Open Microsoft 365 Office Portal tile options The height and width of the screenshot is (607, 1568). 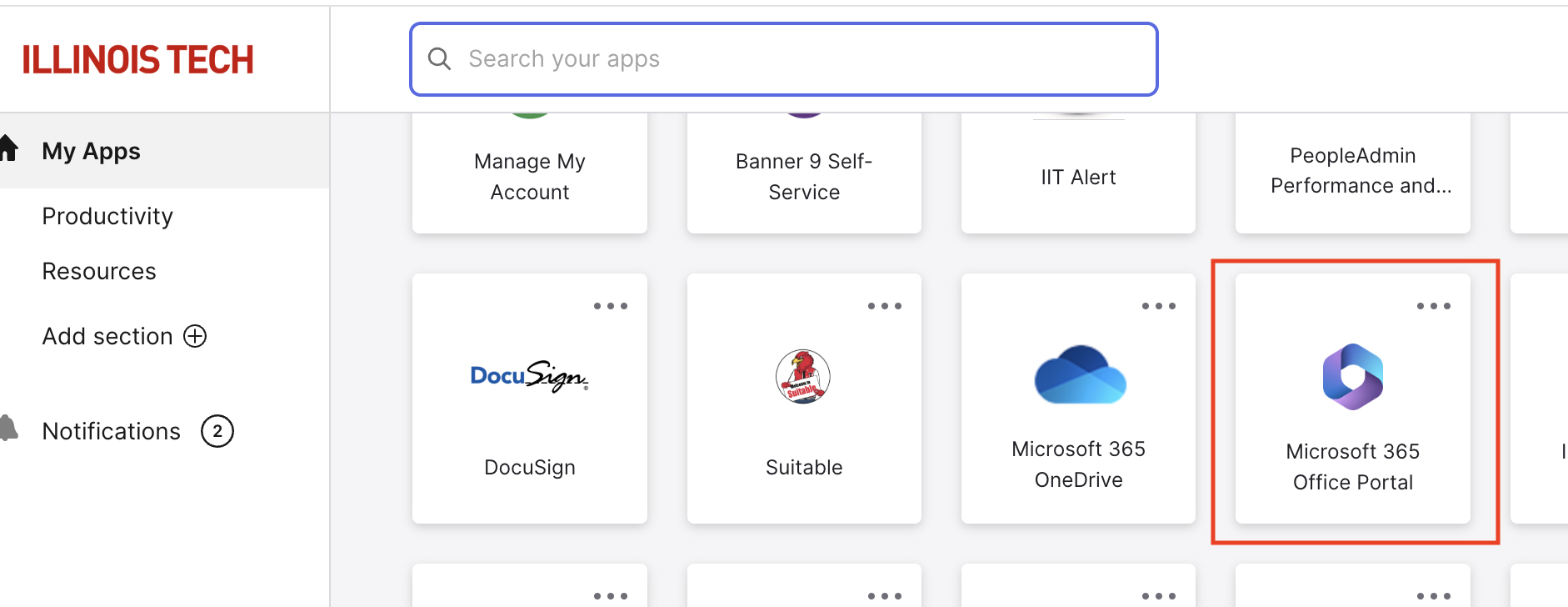click(1434, 306)
